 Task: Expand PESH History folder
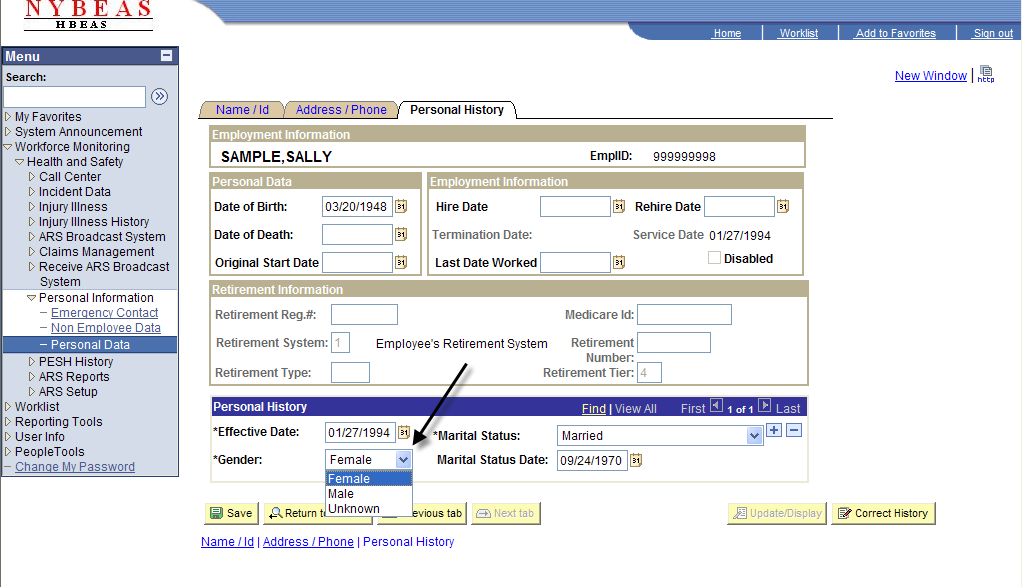31,362
